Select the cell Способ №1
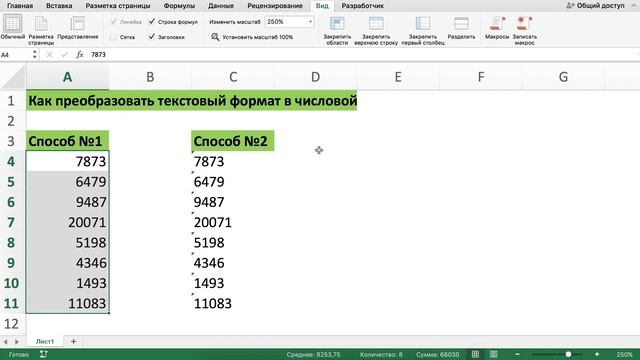Image resolution: width=640 pixels, height=360 pixels. click(67, 141)
